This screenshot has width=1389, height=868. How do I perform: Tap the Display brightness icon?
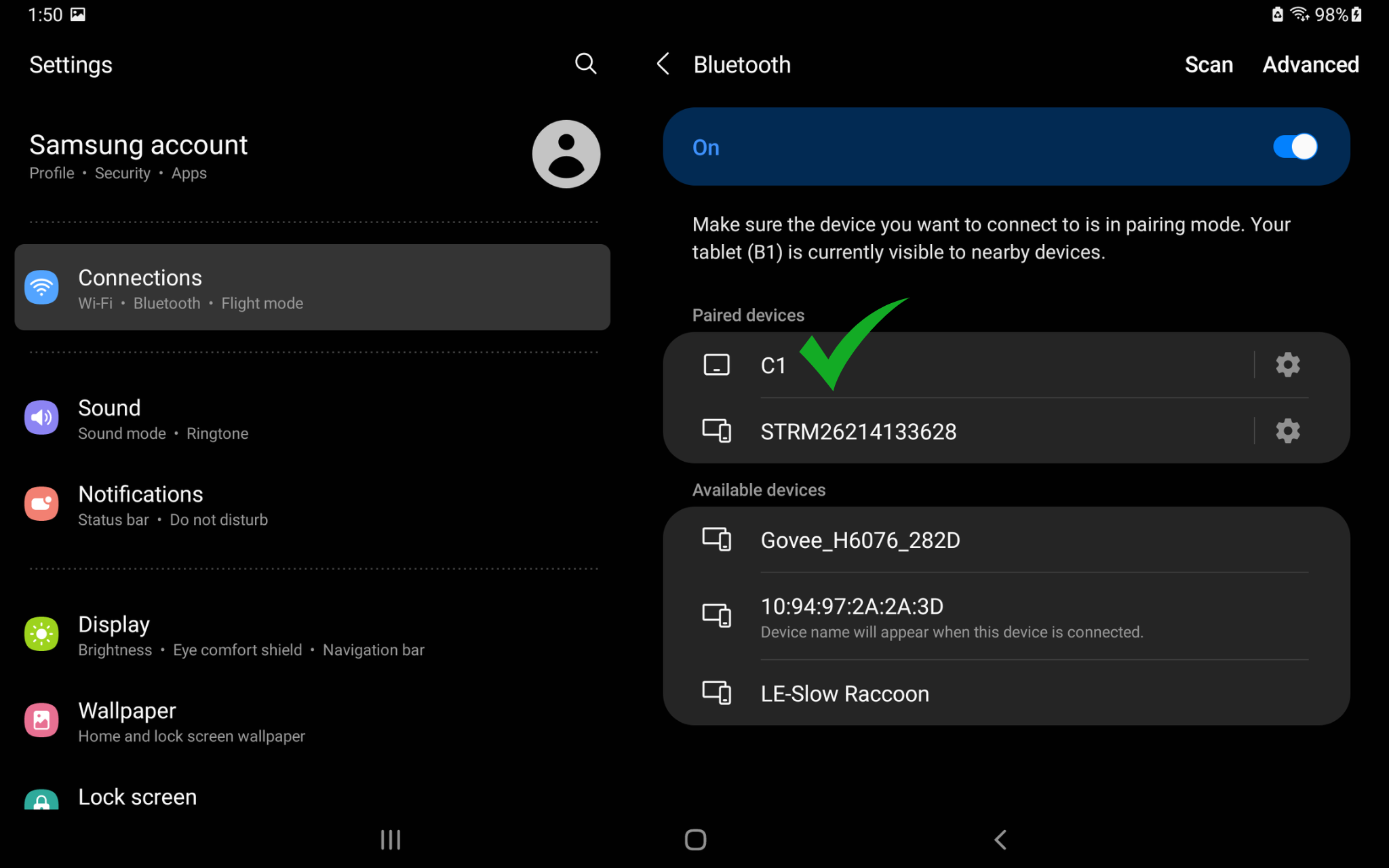pyautogui.click(x=41, y=634)
